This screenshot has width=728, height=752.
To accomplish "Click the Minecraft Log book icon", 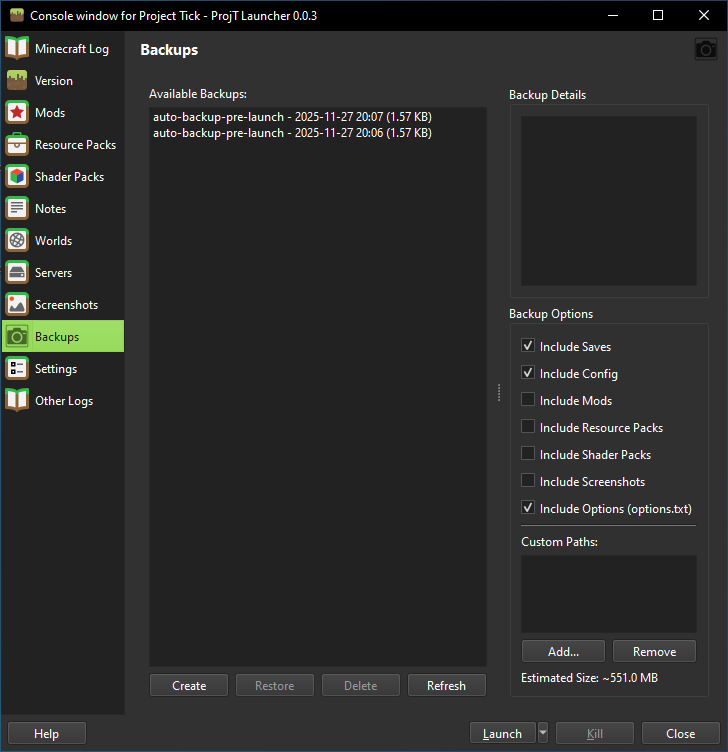I will coord(17,48).
